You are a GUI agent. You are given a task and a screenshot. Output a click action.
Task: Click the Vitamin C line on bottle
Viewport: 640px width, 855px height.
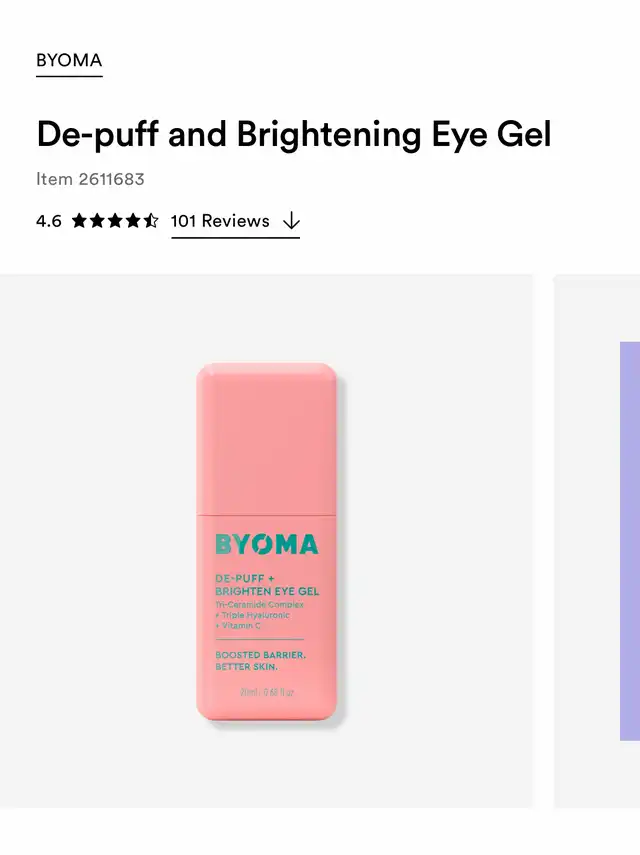click(x=238, y=625)
